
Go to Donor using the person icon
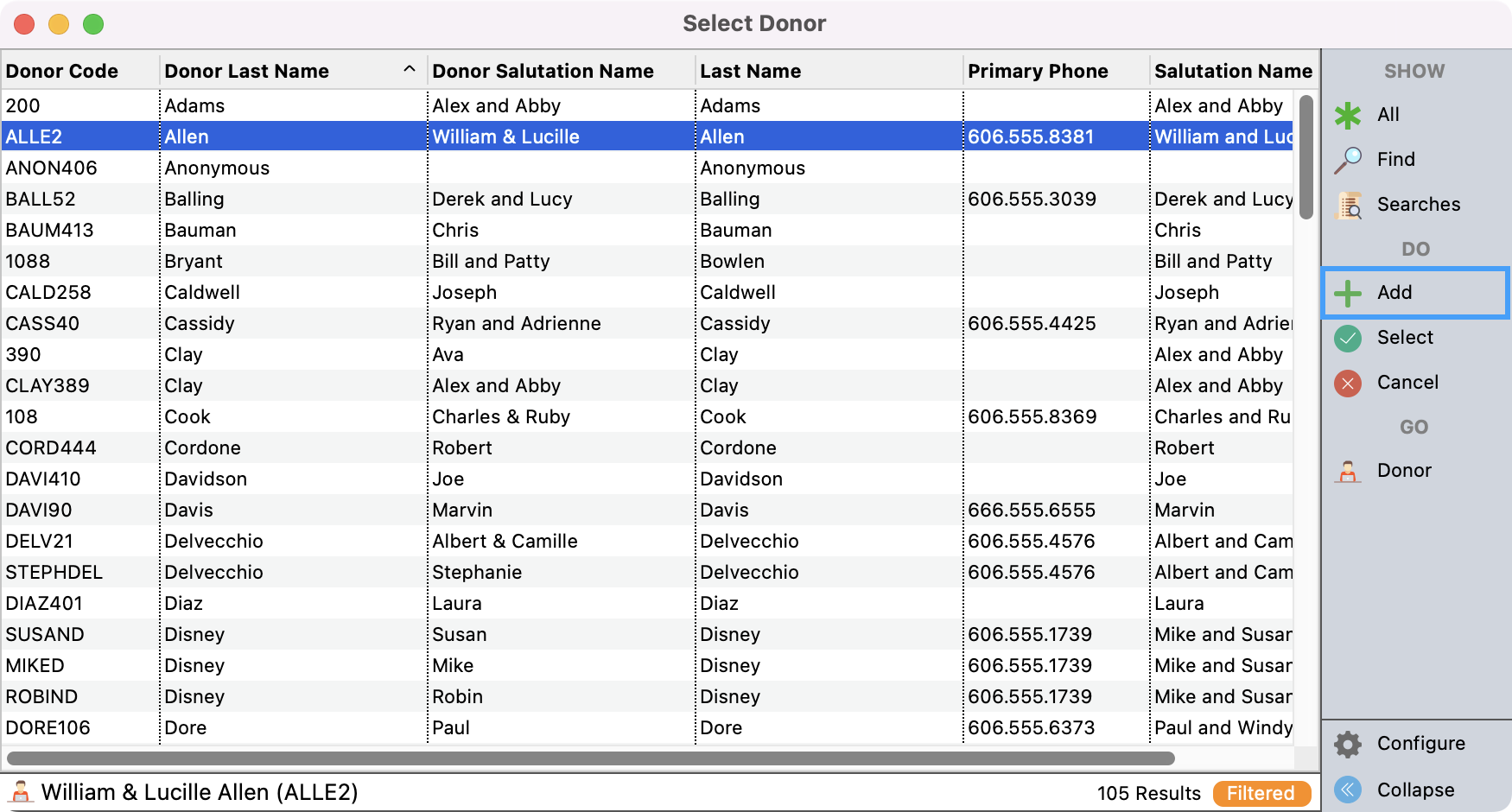(x=1348, y=471)
